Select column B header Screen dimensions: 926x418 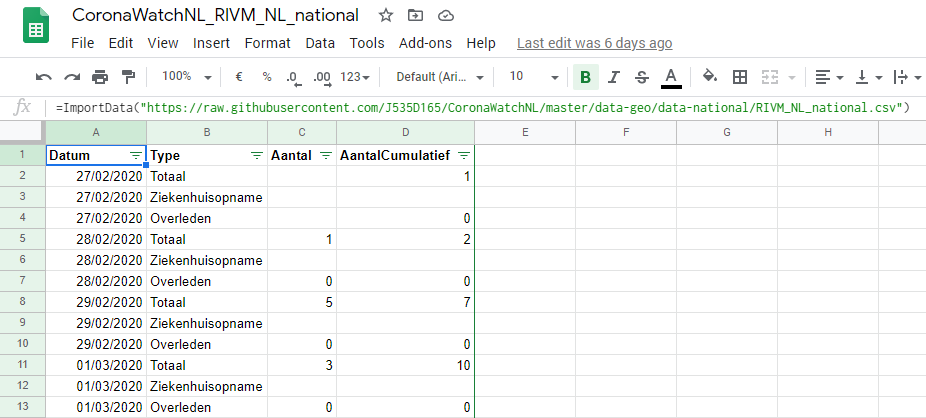pyautogui.click(x=207, y=133)
